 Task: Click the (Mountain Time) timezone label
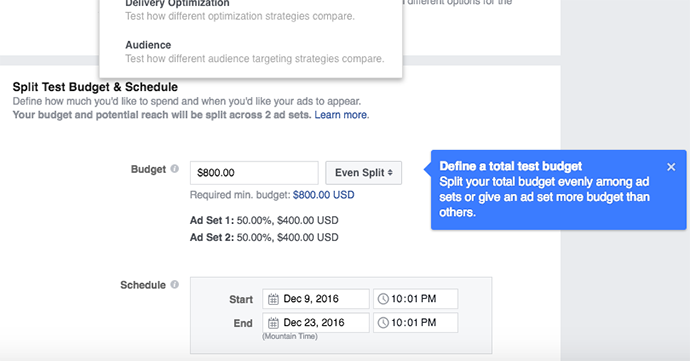point(290,336)
